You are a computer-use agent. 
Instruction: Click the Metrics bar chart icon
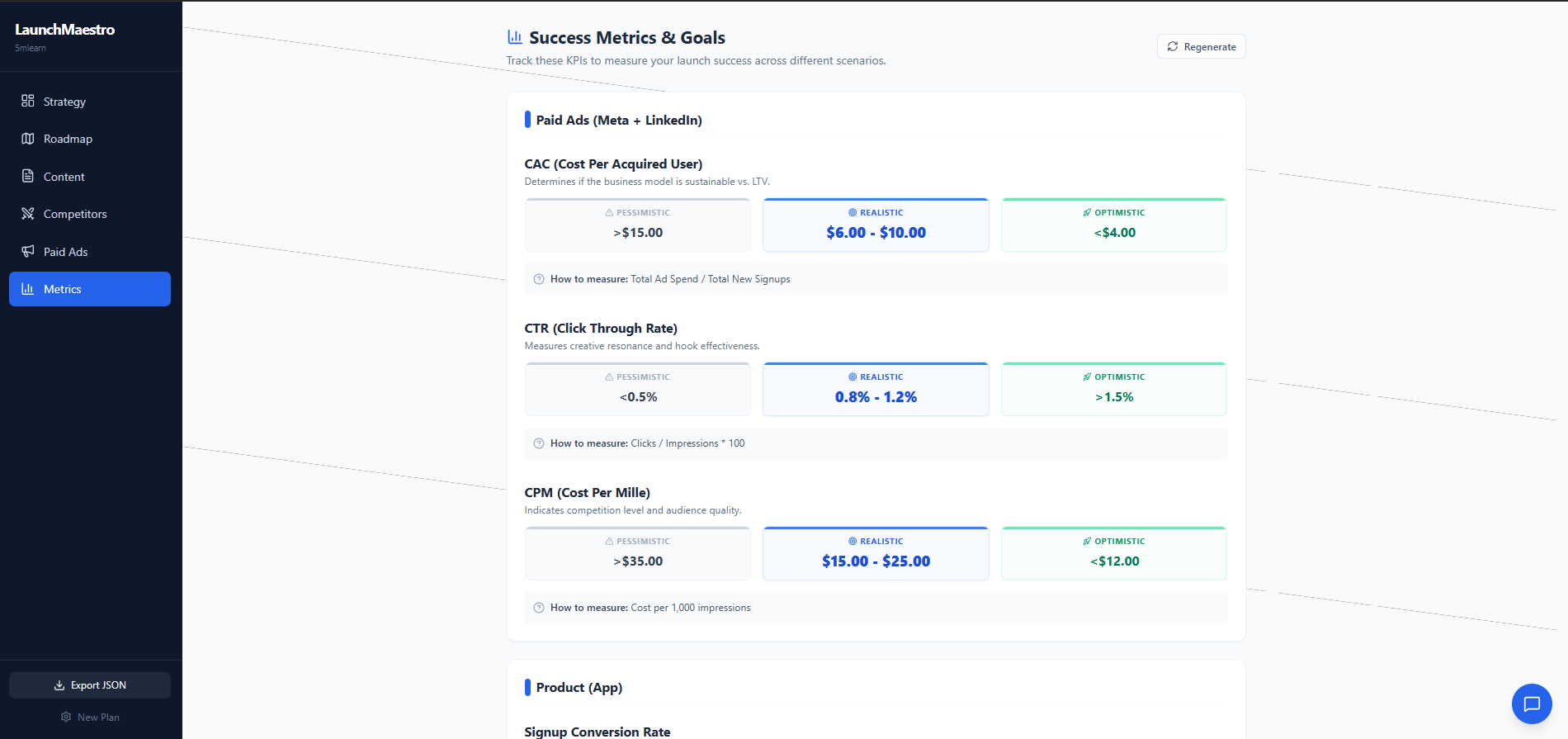click(28, 289)
